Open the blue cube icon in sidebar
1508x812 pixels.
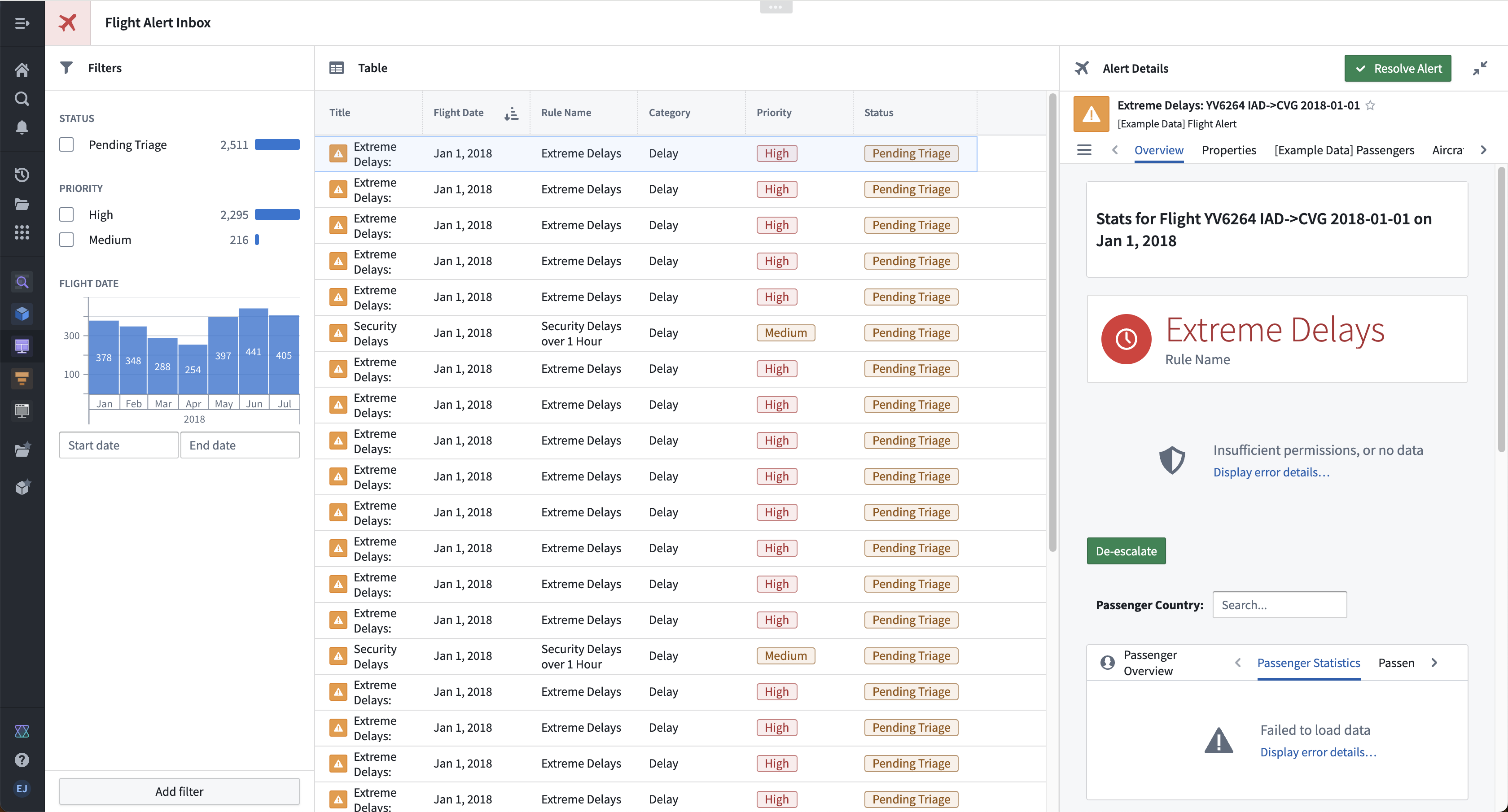tap(22, 314)
